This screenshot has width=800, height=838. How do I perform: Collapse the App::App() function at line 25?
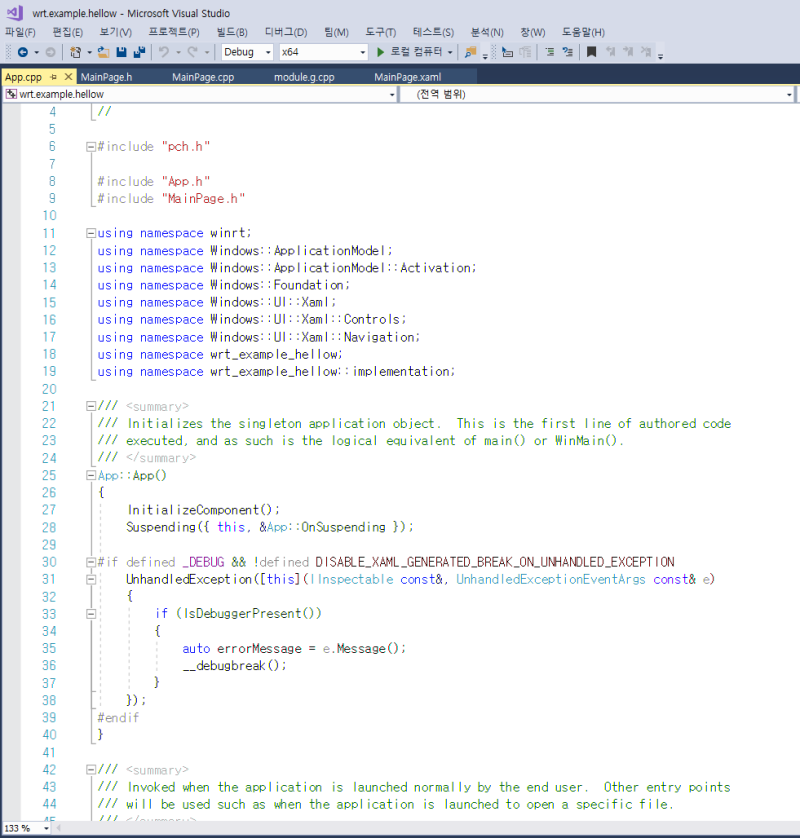90,475
